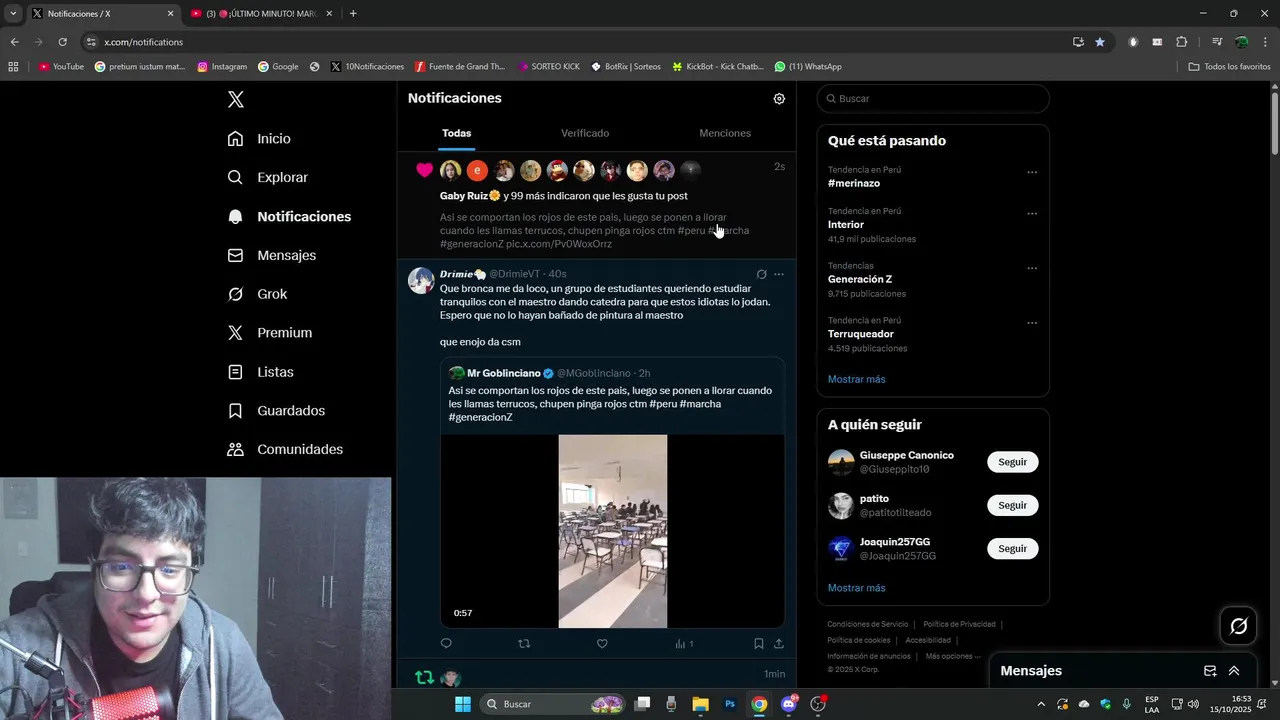This screenshot has width=1280, height=720.
Task: Expand Más opciones footer menu
Action: (x=952, y=656)
